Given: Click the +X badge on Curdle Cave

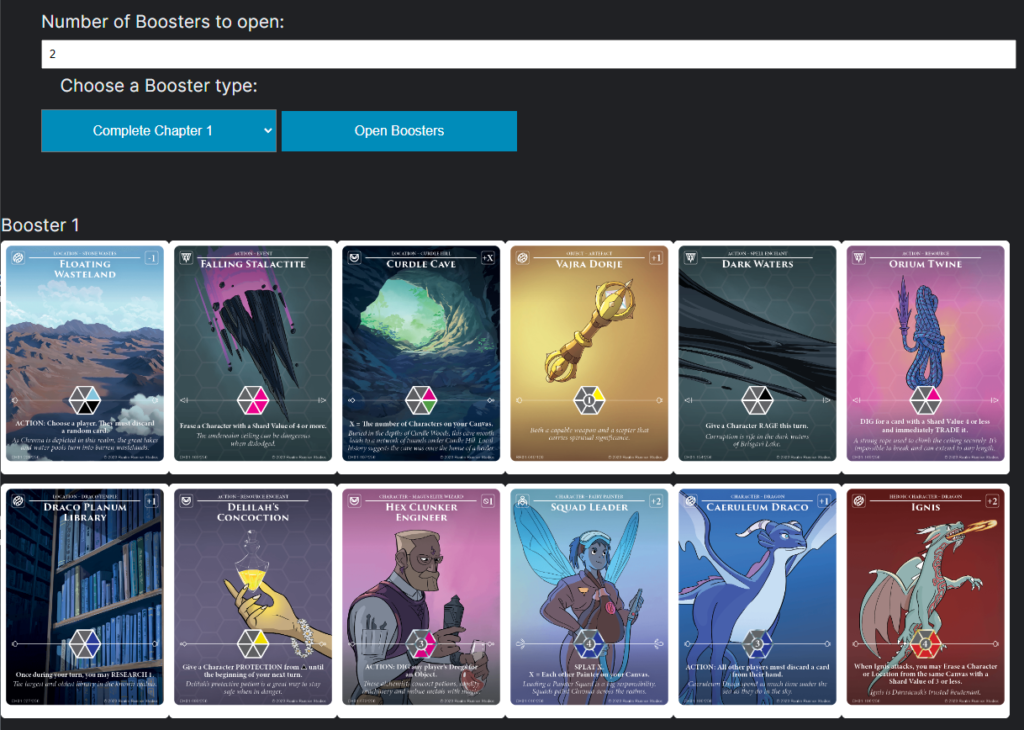Looking at the screenshot, I should pos(488,258).
